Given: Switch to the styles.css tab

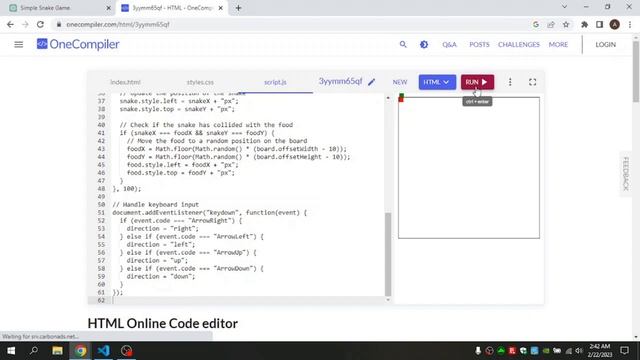Looking at the screenshot, I should (x=200, y=82).
